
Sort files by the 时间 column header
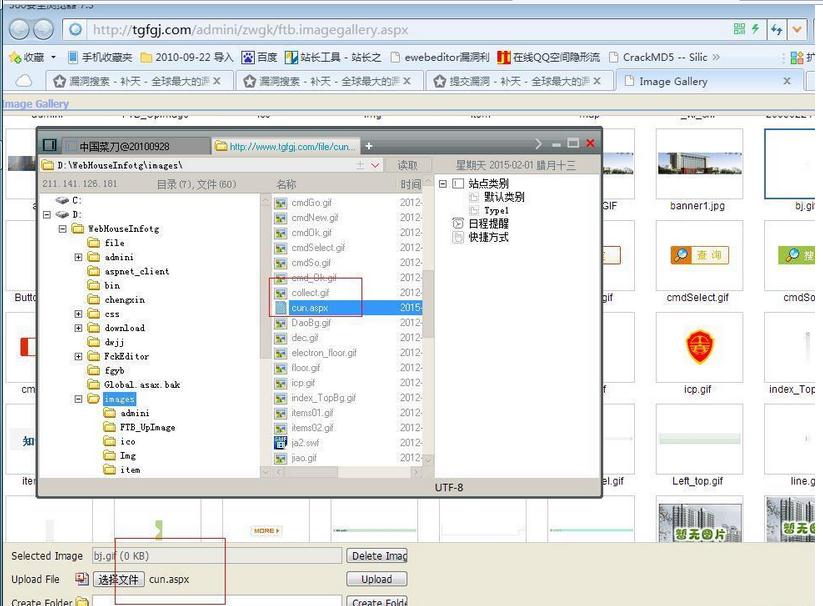pos(410,184)
